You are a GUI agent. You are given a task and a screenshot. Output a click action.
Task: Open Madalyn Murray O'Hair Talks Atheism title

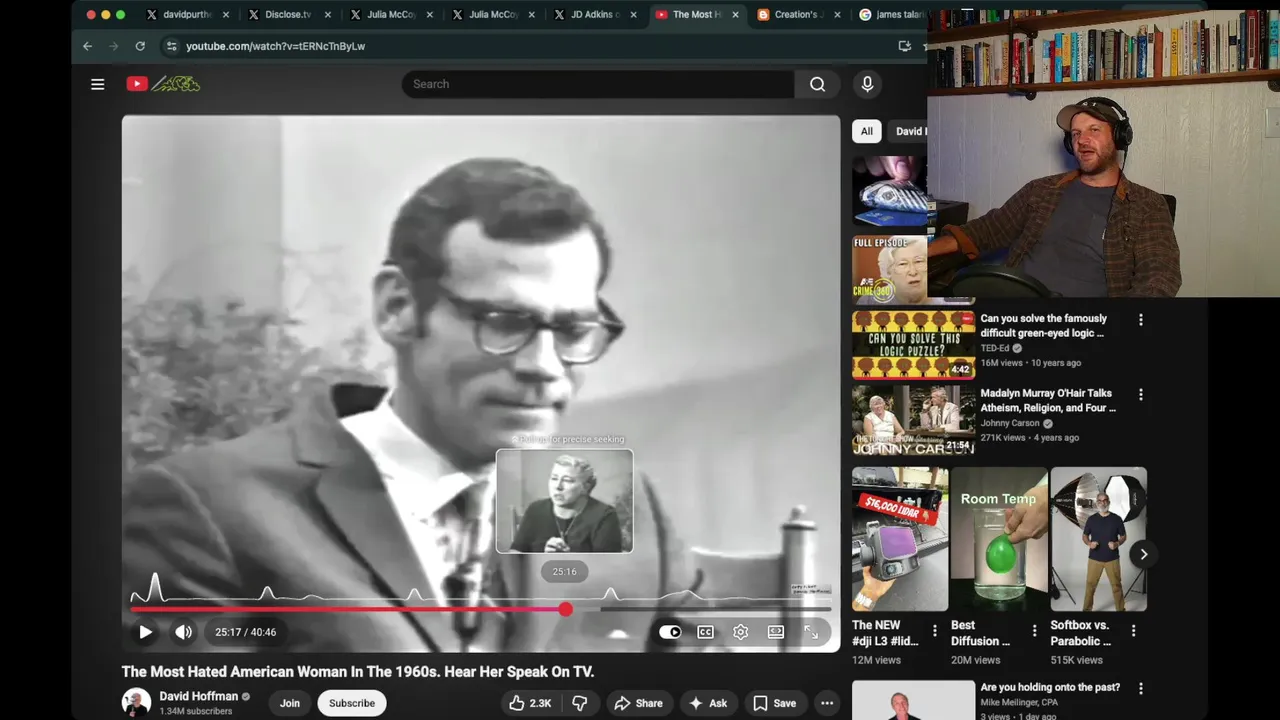click(x=1047, y=401)
